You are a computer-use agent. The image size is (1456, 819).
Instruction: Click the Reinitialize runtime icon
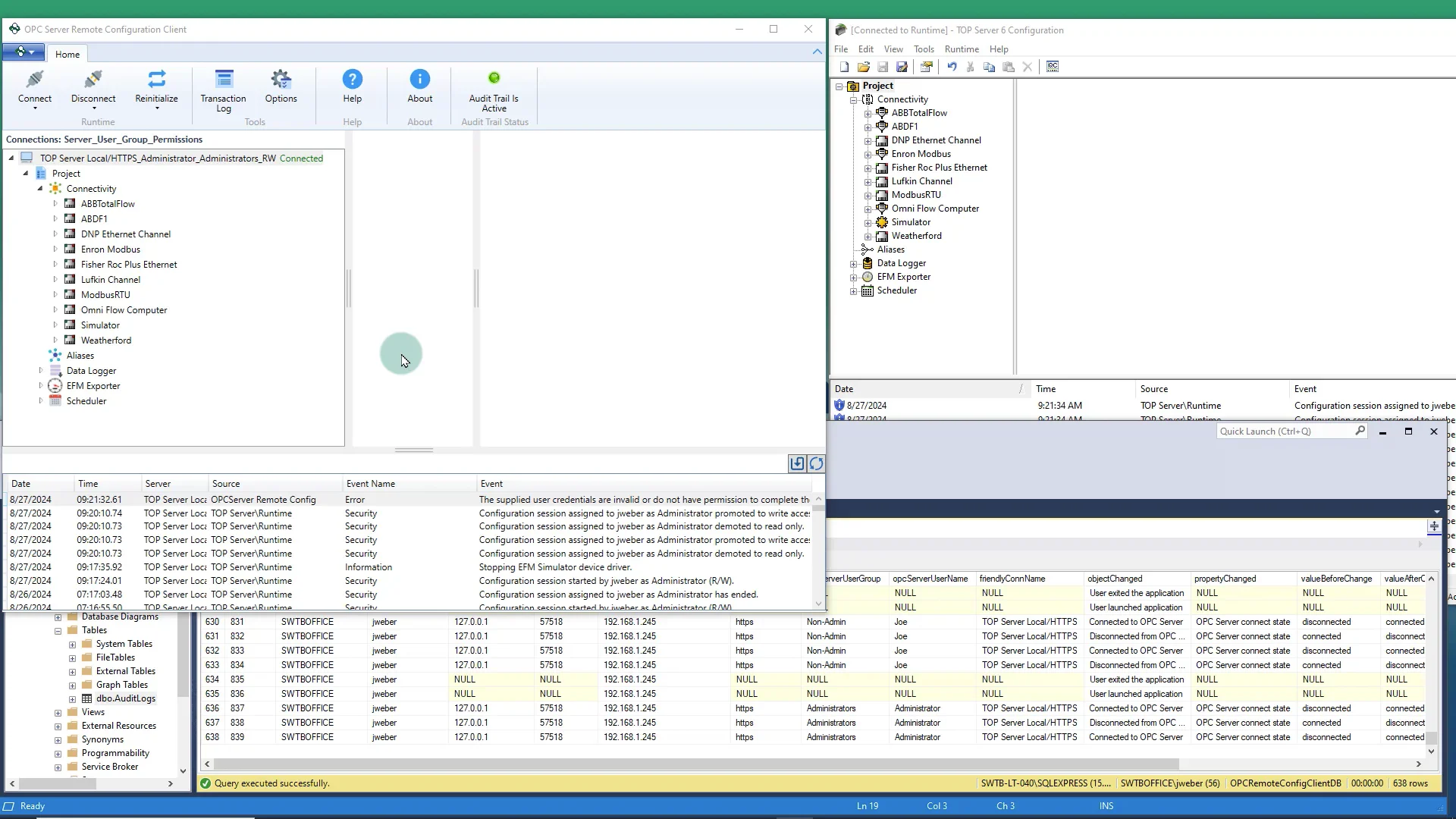[156, 80]
